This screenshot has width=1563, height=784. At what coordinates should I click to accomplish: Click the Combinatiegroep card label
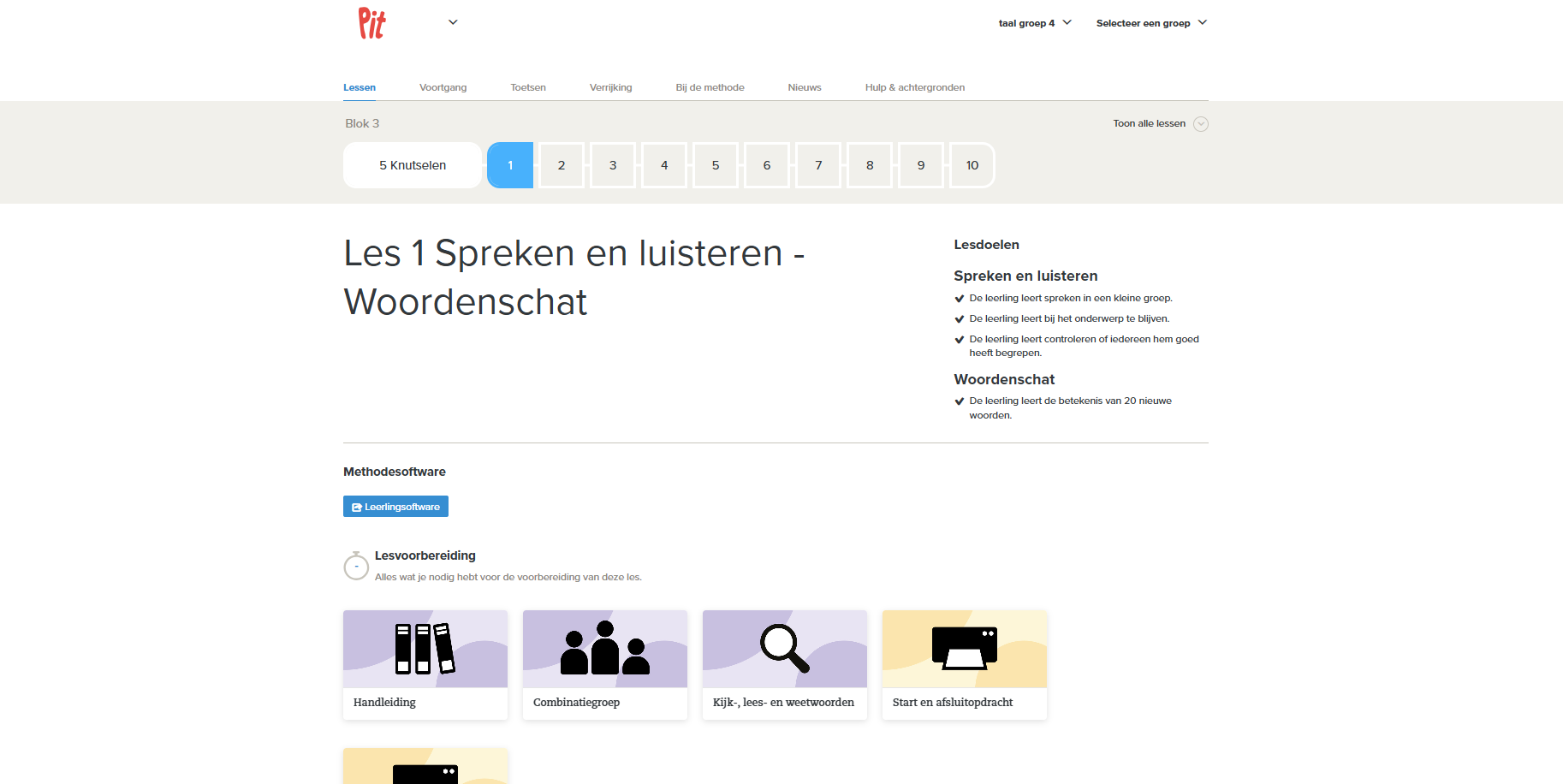576,702
